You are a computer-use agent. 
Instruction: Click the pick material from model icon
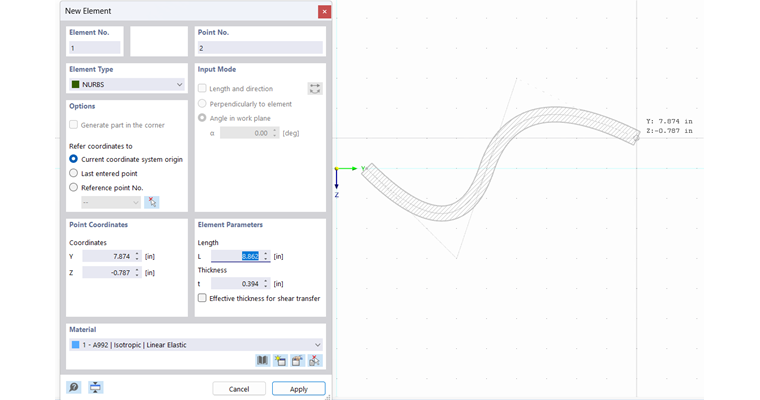coord(315,360)
